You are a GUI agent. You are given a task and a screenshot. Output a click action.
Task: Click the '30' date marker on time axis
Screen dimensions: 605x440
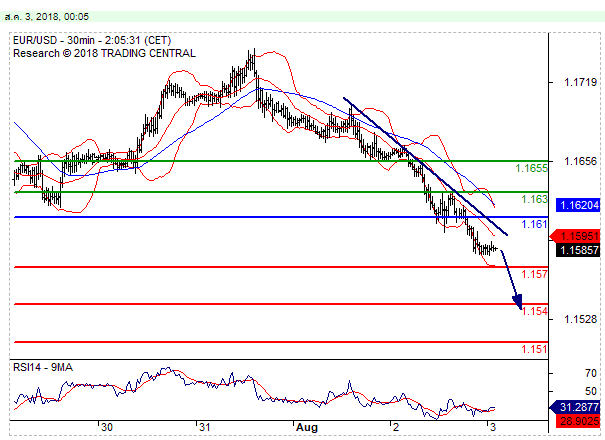(106, 427)
